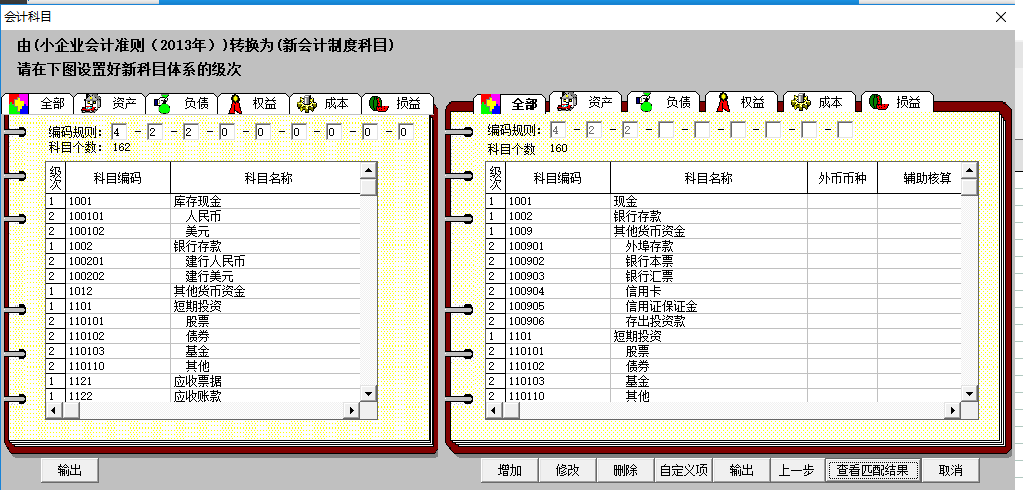
Task: Select row 存出投资款 in right table
Action: click(x=724, y=321)
